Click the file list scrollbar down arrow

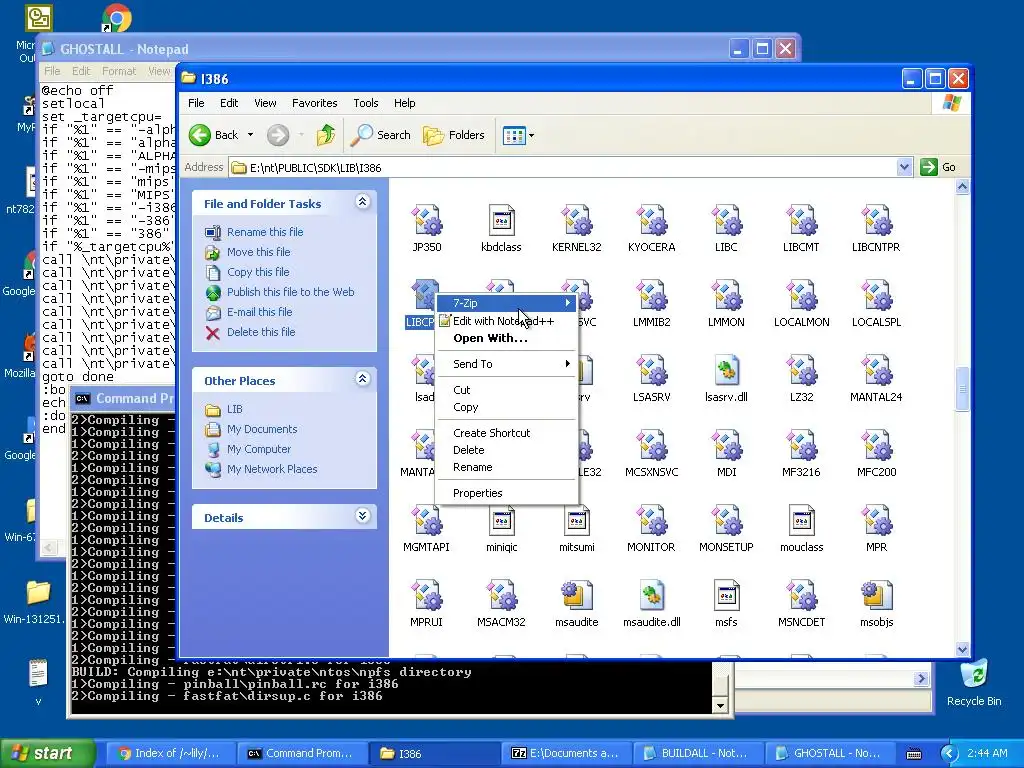tap(962, 649)
